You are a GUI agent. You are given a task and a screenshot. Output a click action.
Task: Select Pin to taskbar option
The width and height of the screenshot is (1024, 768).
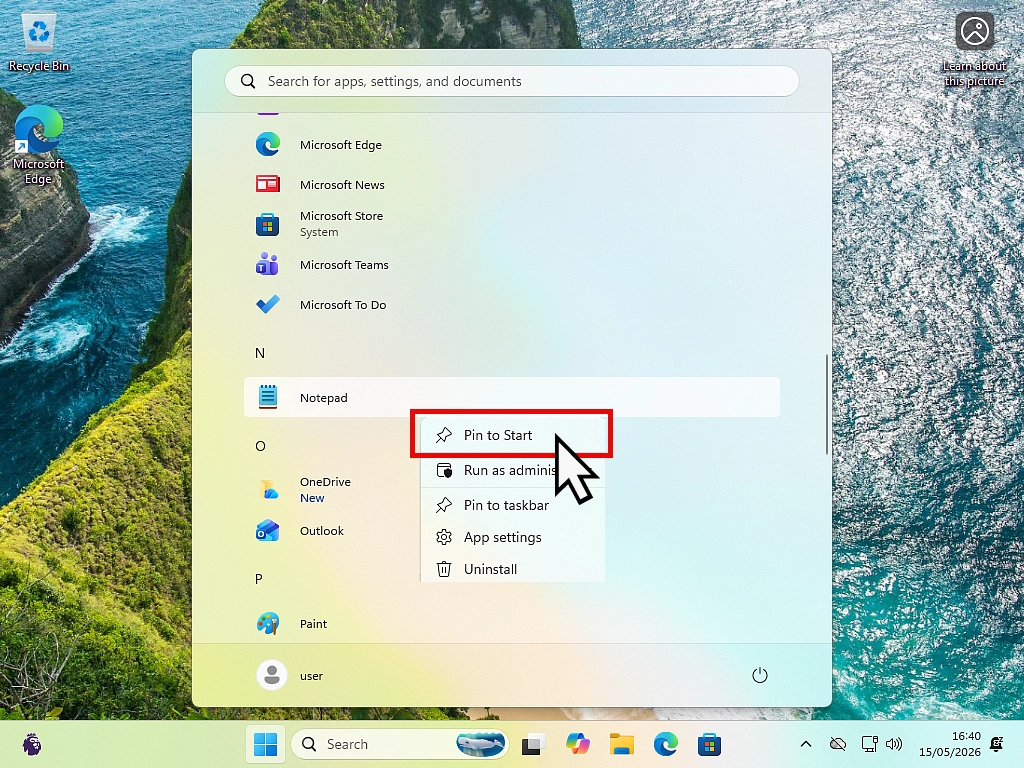(512, 505)
